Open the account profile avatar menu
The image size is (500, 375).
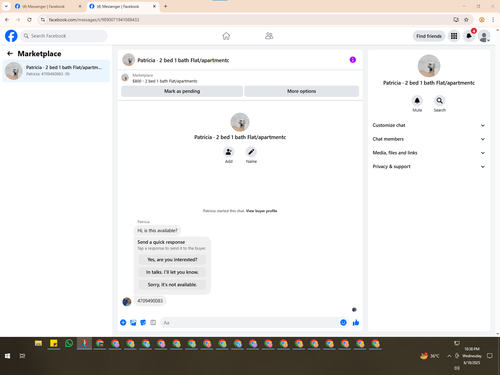pyautogui.click(x=484, y=36)
